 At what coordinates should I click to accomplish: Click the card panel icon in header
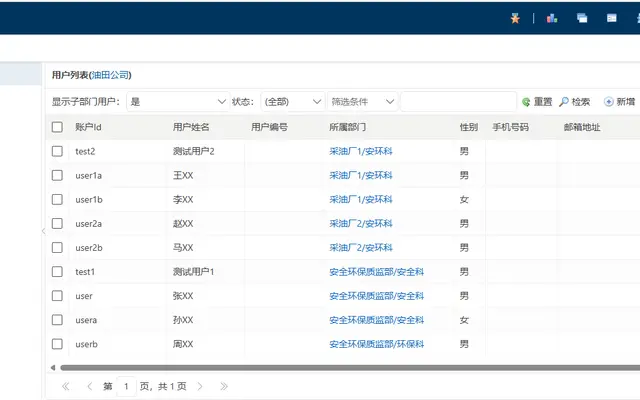pyautogui.click(x=611, y=18)
